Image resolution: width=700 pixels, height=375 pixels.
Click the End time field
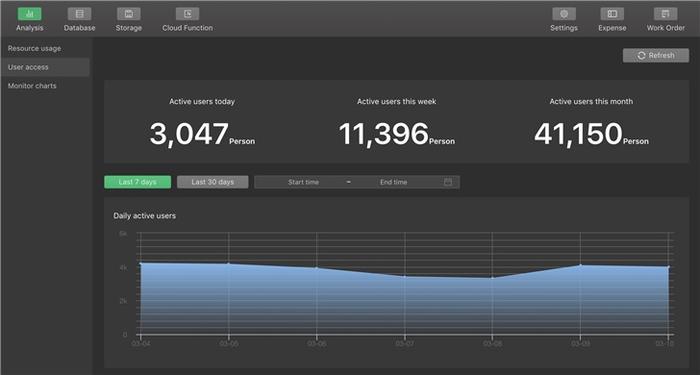click(394, 182)
